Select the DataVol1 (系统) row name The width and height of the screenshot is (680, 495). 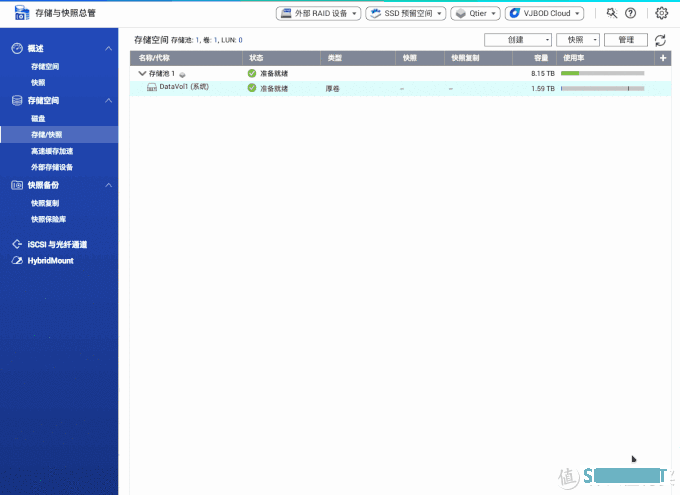pyautogui.click(x=184, y=87)
